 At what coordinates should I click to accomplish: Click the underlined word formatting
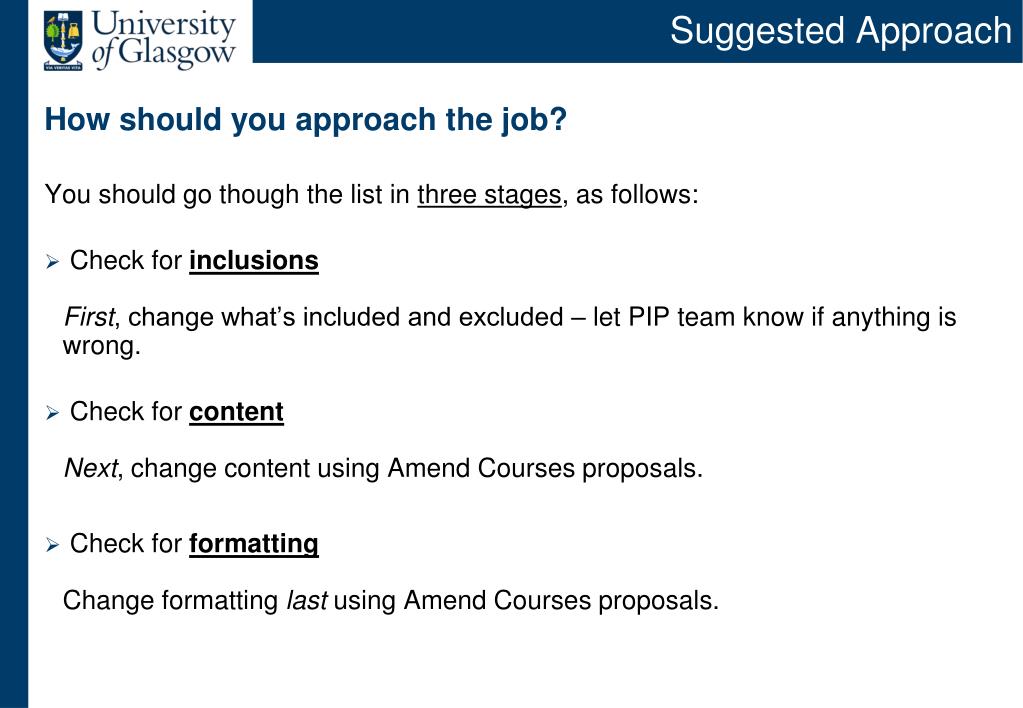pos(254,544)
